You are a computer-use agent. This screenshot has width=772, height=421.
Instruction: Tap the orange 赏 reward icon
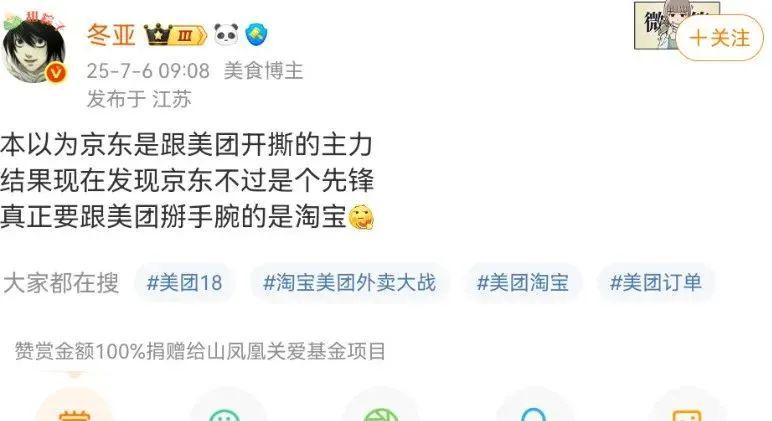point(74,409)
